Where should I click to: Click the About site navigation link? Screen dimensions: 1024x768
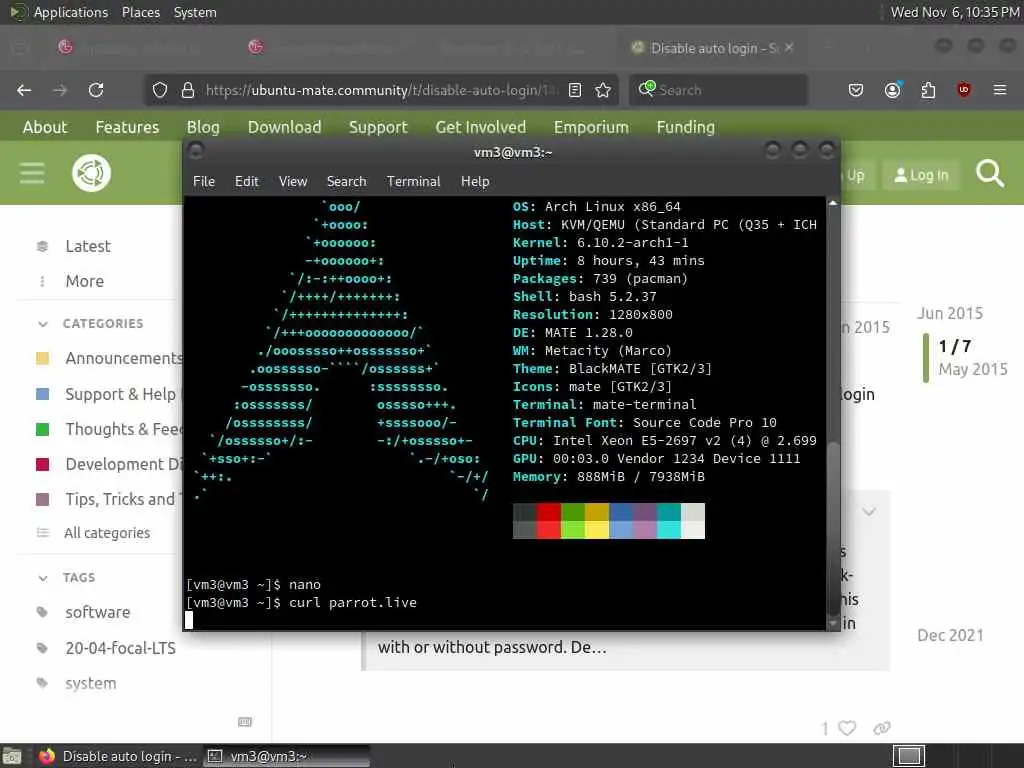pyautogui.click(x=45, y=127)
